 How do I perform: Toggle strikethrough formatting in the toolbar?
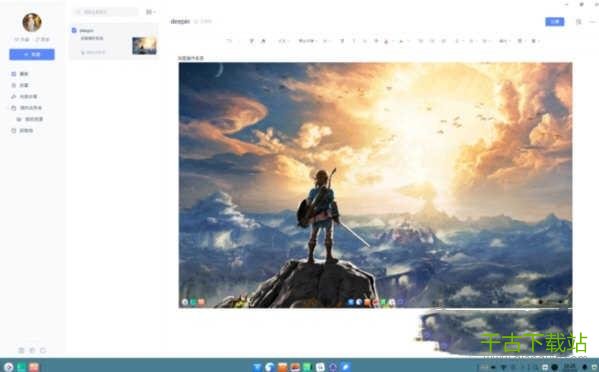tap(376, 41)
